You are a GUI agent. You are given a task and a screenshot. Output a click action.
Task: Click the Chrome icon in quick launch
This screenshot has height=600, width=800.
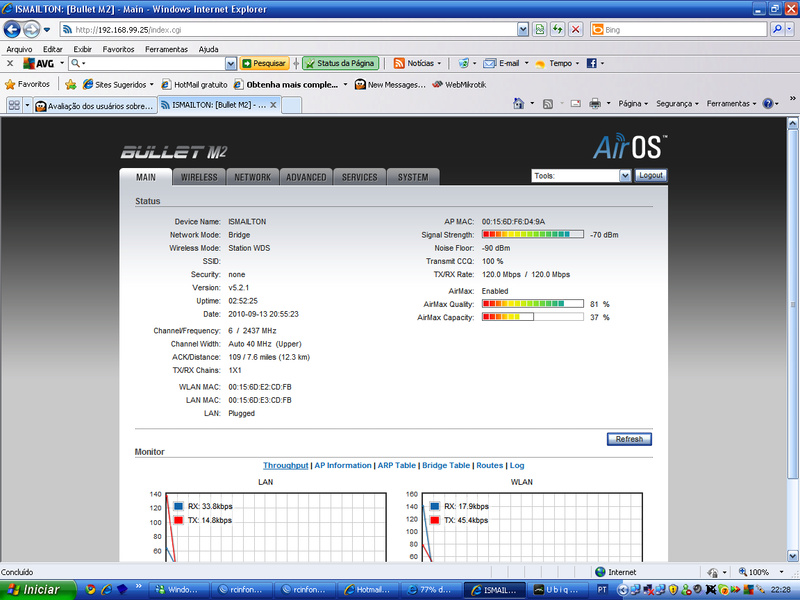pos(91,589)
